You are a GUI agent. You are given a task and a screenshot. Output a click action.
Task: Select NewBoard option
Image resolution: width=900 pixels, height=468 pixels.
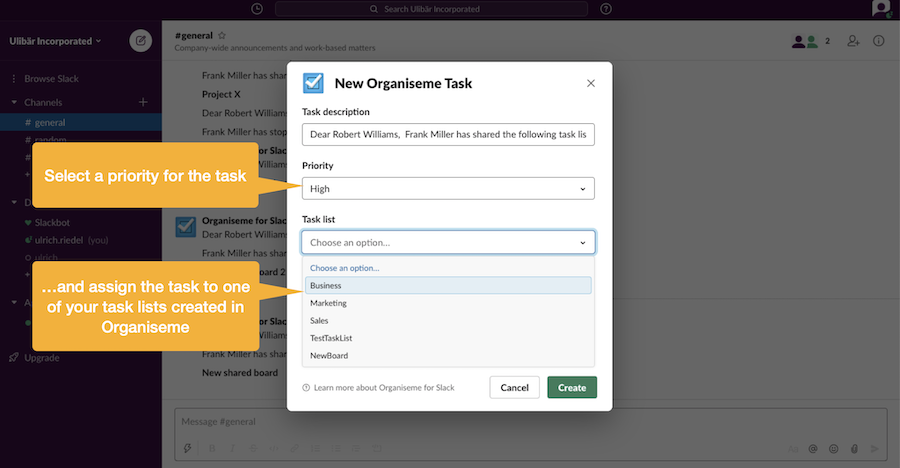(x=448, y=355)
